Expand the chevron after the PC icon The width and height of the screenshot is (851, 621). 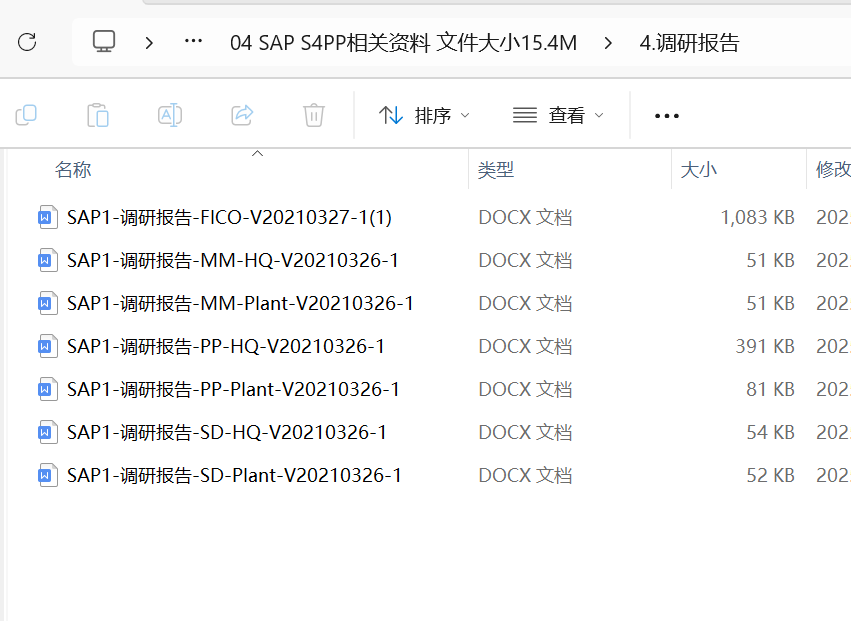[149, 42]
